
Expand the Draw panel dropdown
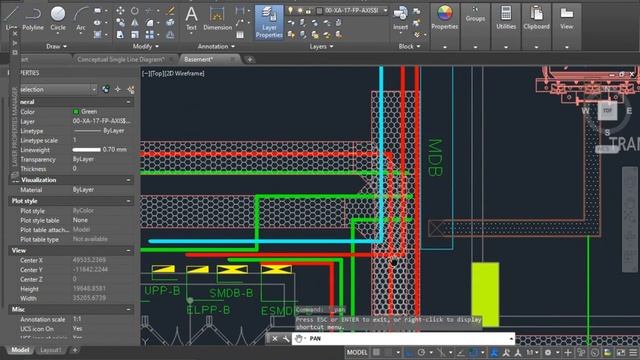pyautogui.click(x=56, y=47)
